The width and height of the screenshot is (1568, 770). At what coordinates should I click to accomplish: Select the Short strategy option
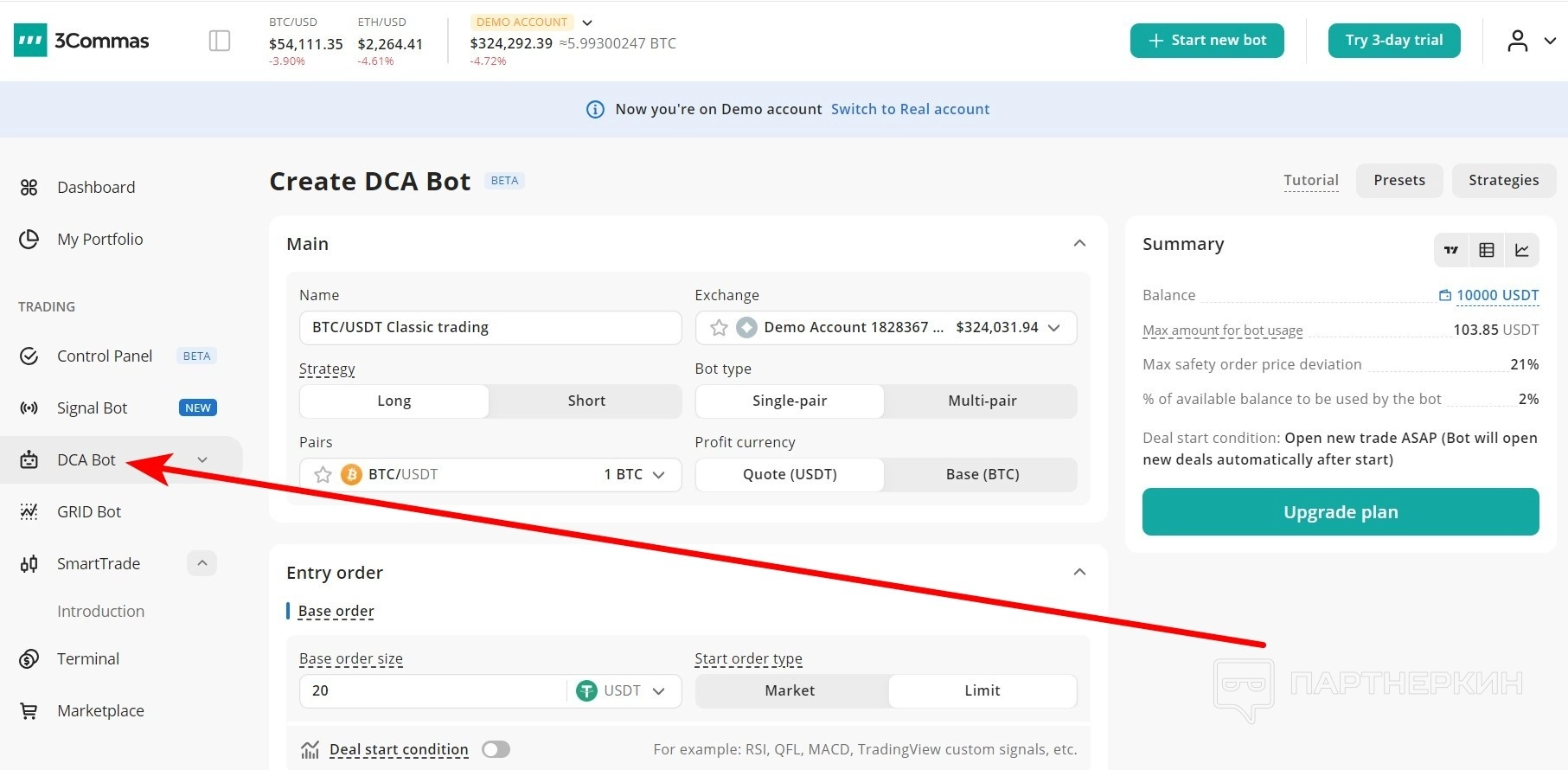click(586, 401)
